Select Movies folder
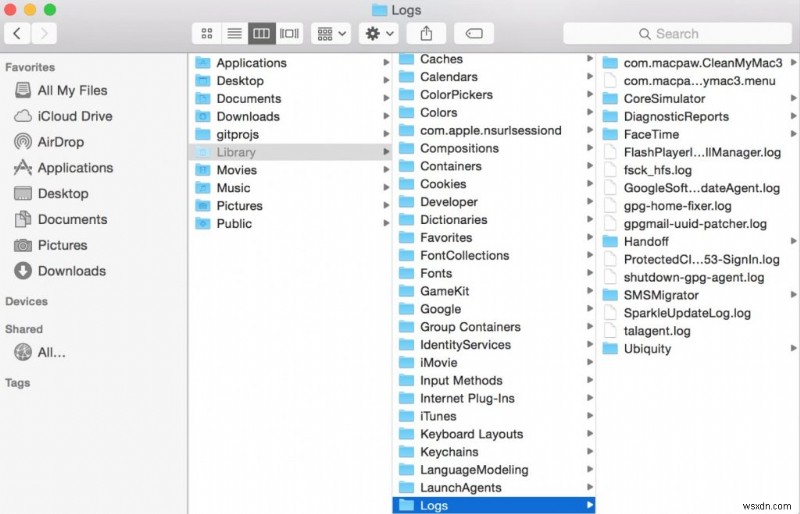The width and height of the screenshot is (800, 514). 291,170
